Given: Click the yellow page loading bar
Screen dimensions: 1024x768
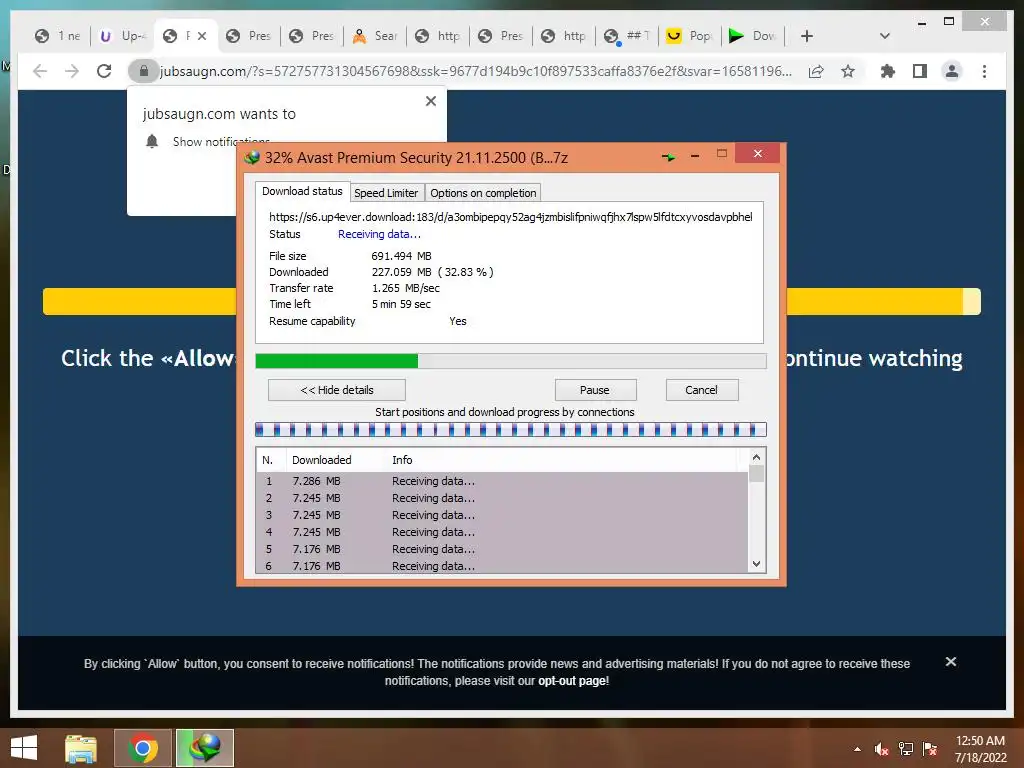Looking at the screenshot, I should click(x=511, y=302).
